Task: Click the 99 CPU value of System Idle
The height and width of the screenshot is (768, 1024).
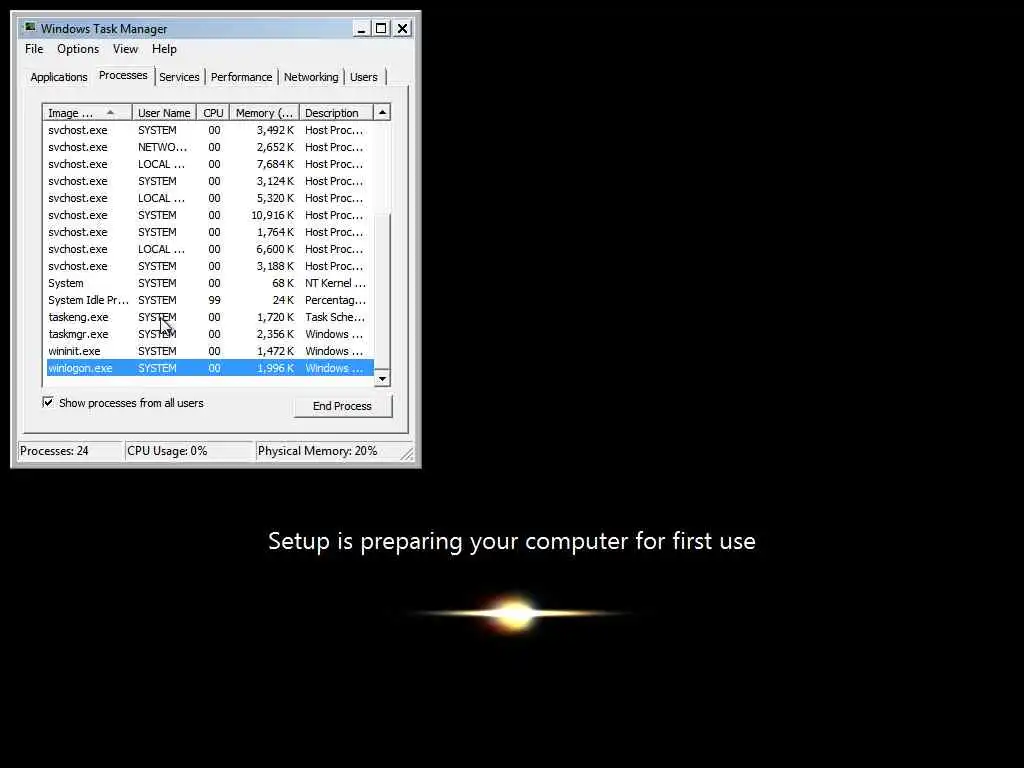Action: pyautogui.click(x=214, y=300)
